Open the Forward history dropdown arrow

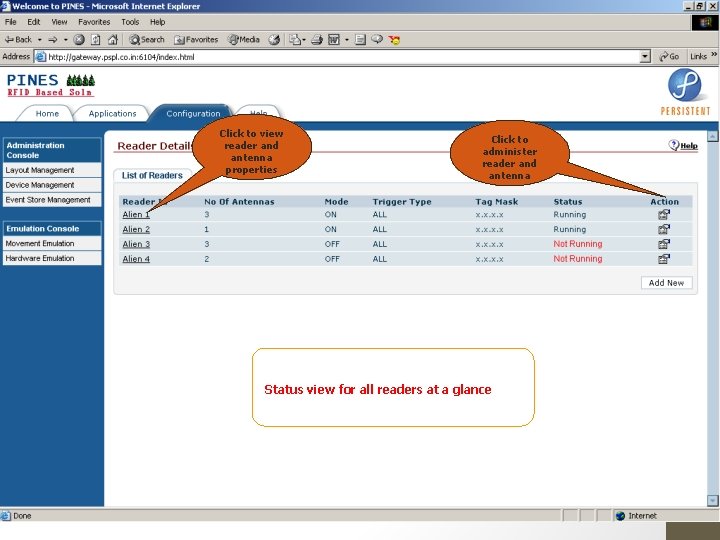66,40
